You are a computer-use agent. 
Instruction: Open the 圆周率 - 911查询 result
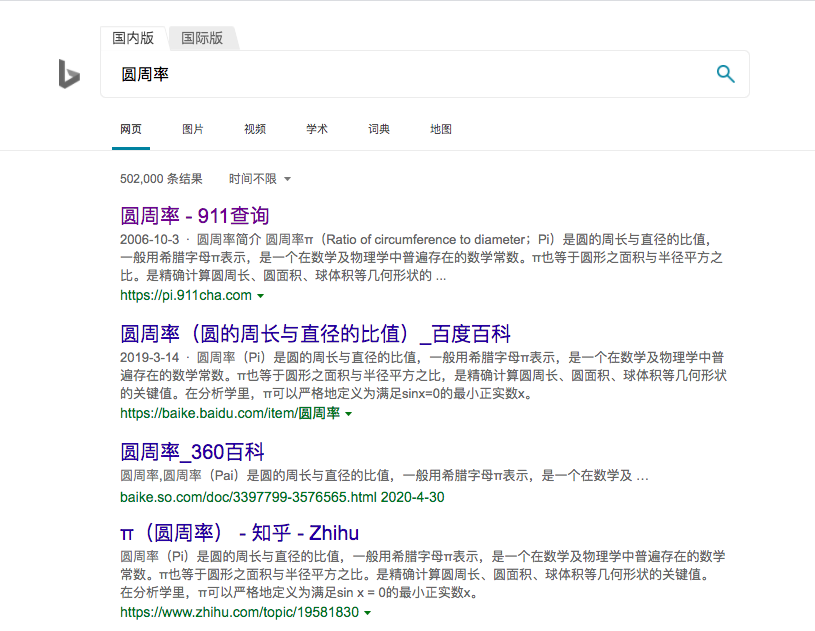(x=194, y=215)
